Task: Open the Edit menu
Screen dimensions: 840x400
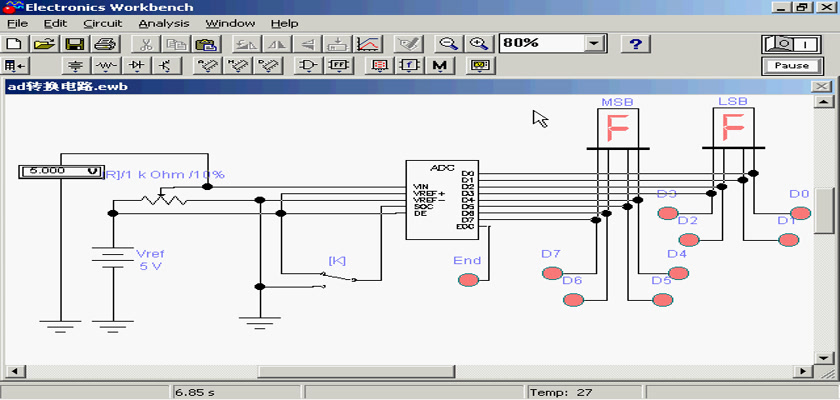Action: (x=55, y=24)
